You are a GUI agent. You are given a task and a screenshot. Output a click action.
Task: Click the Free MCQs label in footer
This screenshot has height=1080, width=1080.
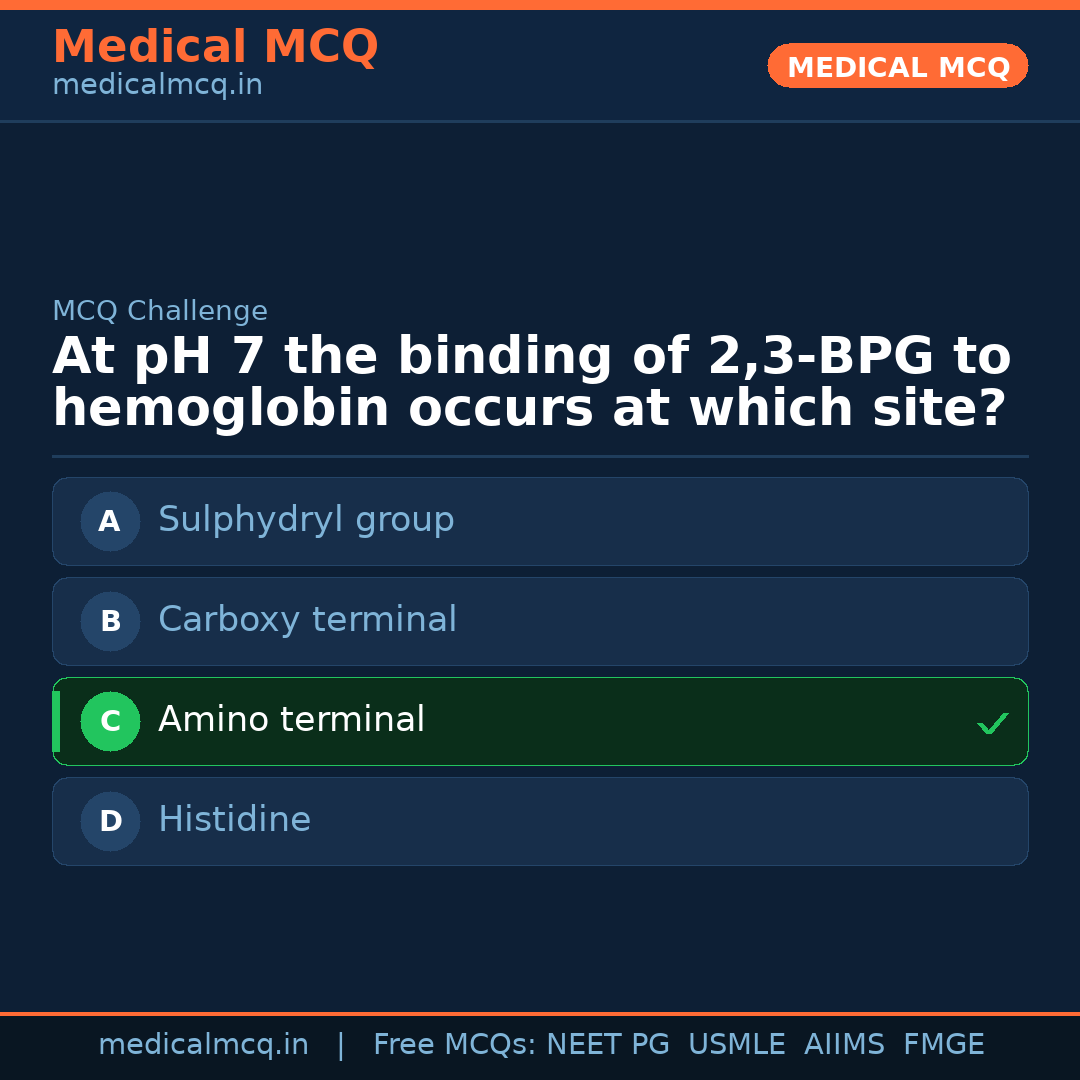point(454,1045)
